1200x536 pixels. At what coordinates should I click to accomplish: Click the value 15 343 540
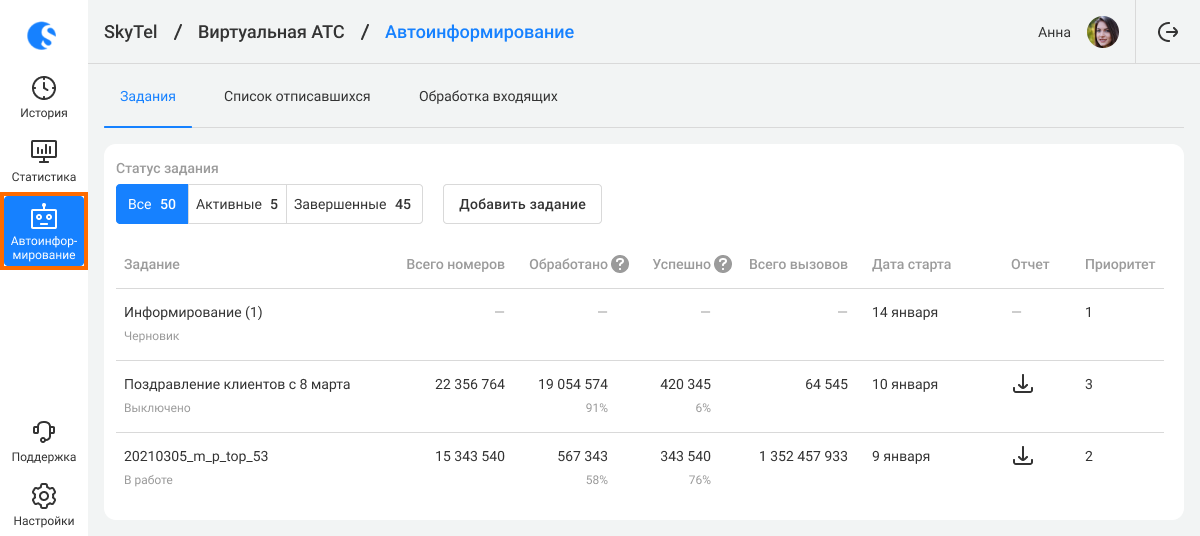point(470,456)
